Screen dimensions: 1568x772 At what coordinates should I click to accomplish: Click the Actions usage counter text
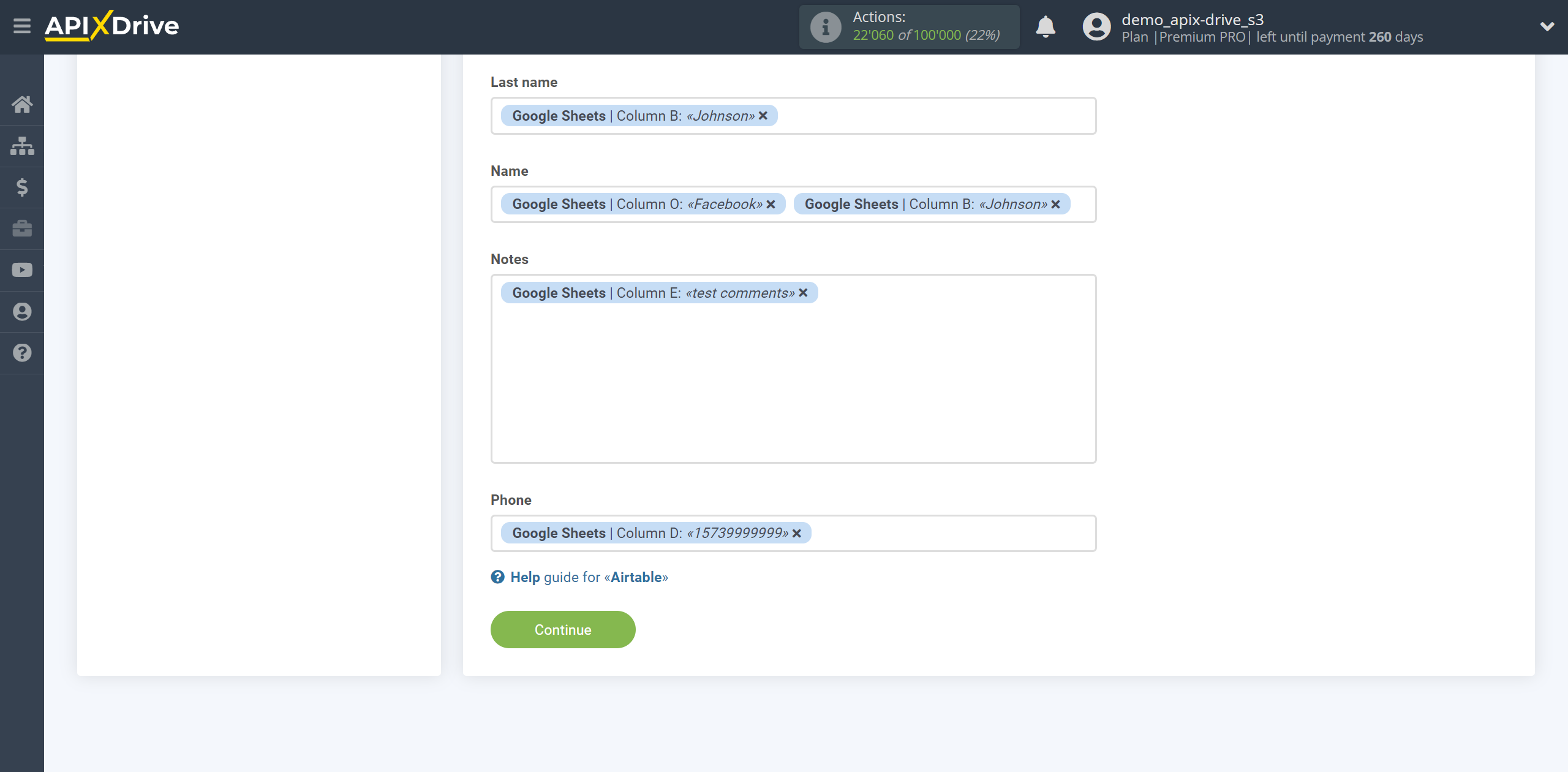pyautogui.click(x=926, y=36)
